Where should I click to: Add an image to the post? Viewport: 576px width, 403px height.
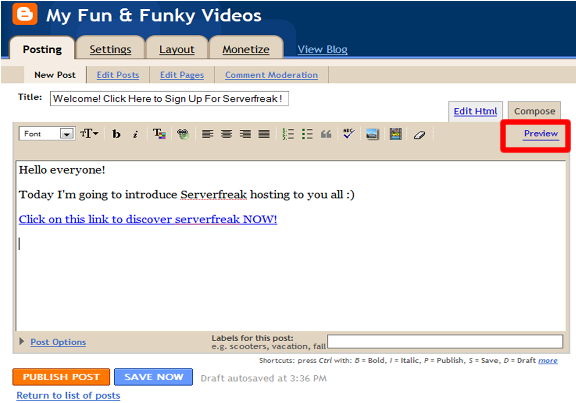(x=372, y=134)
